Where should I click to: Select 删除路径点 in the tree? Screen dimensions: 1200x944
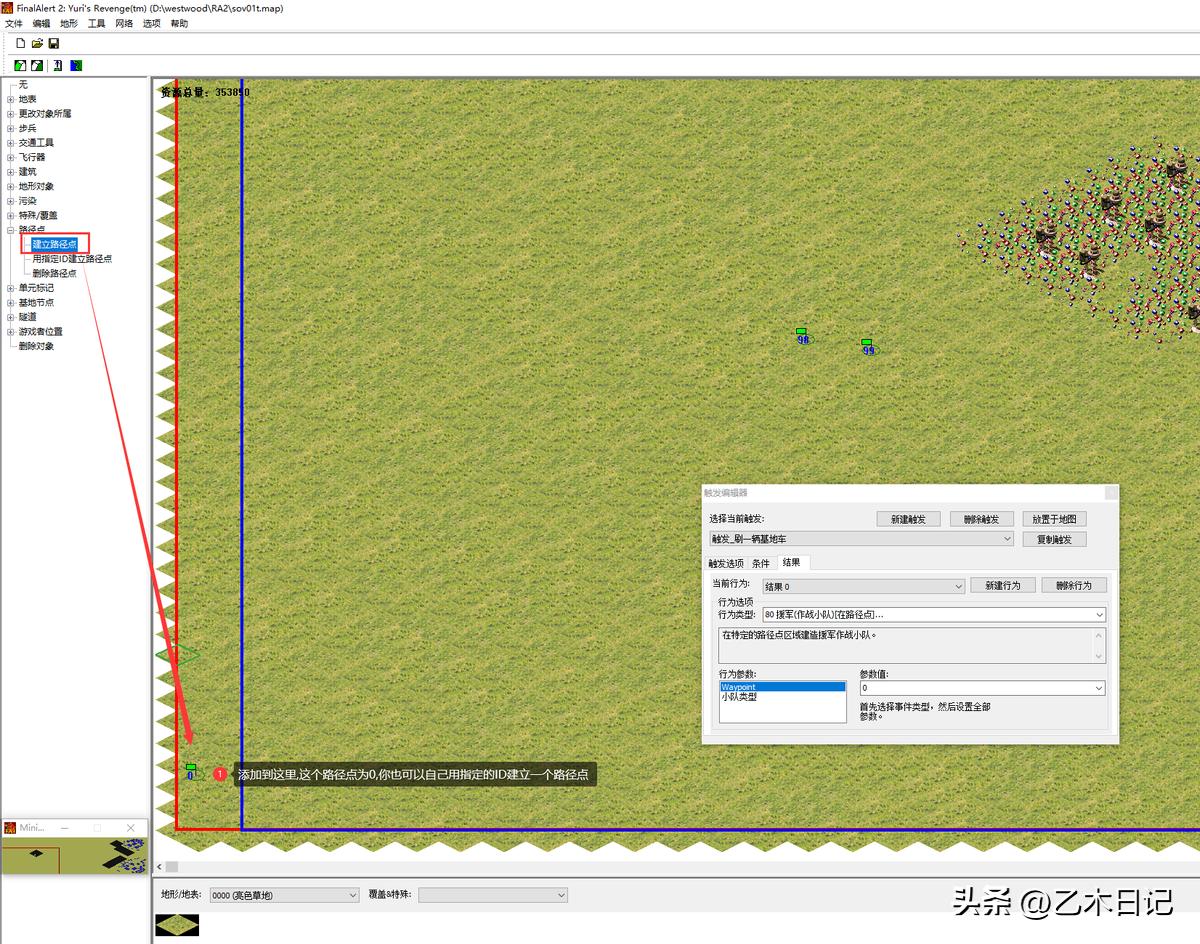tap(54, 273)
